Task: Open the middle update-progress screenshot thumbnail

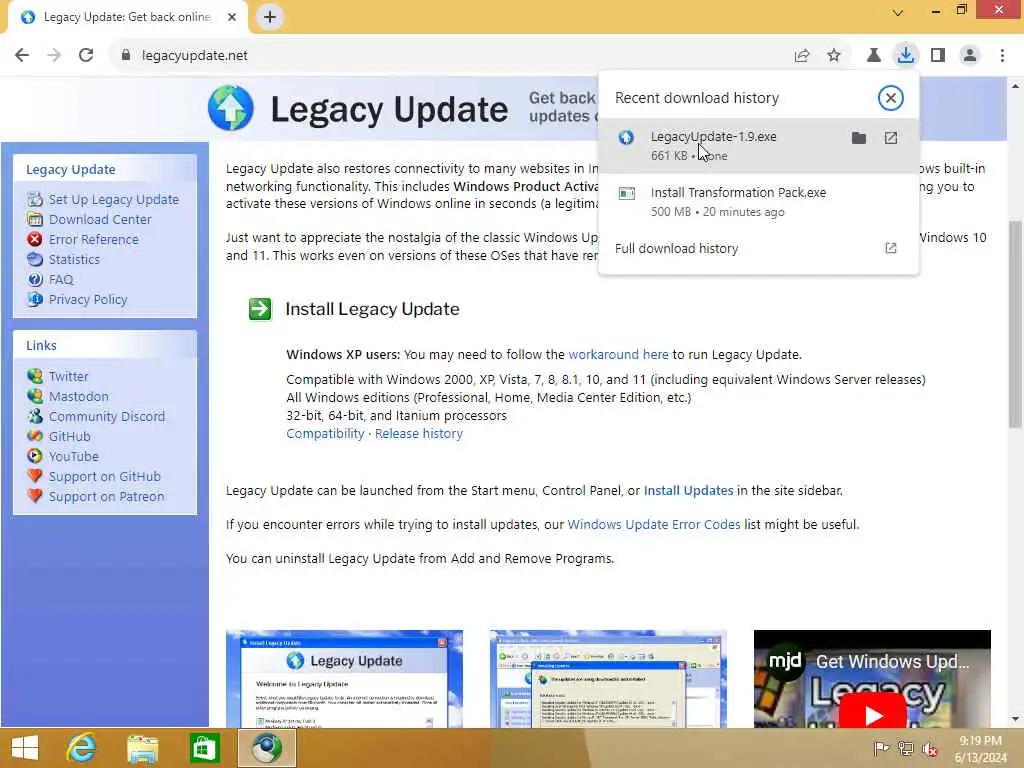Action: click(608, 679)
